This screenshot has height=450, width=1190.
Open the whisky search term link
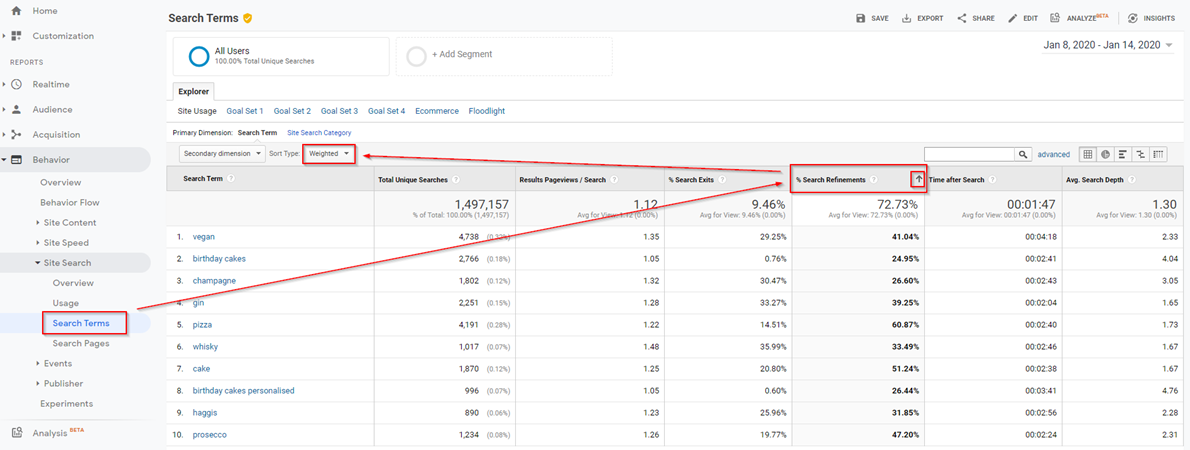coord(205,347)
